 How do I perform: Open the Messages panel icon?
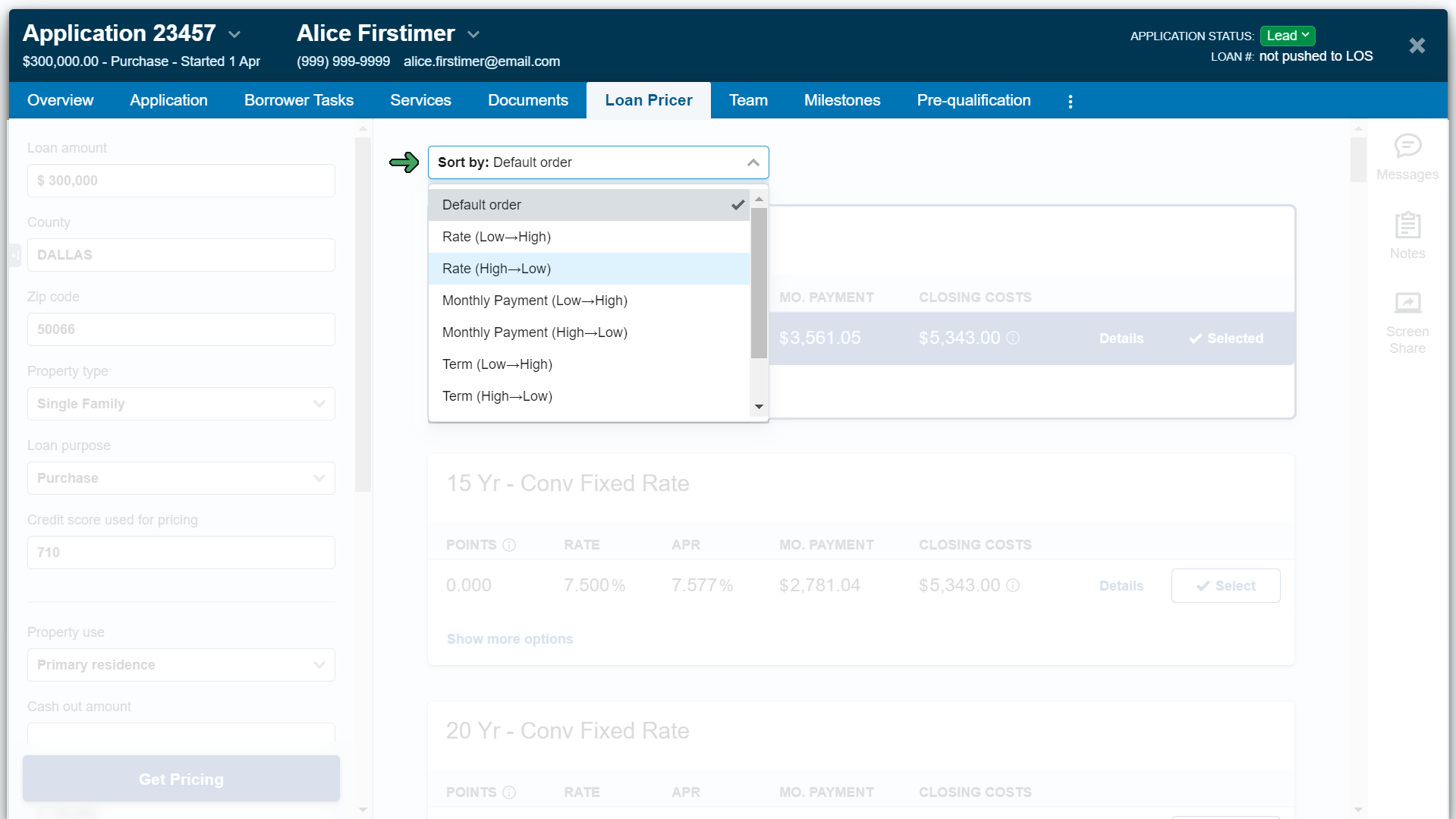pos(1407,146)
